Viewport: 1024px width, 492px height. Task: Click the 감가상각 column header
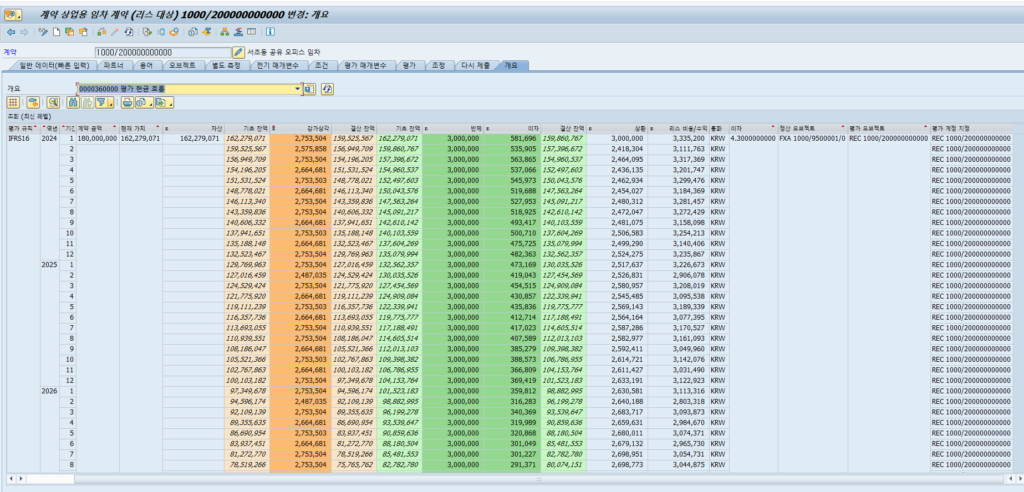300,128
